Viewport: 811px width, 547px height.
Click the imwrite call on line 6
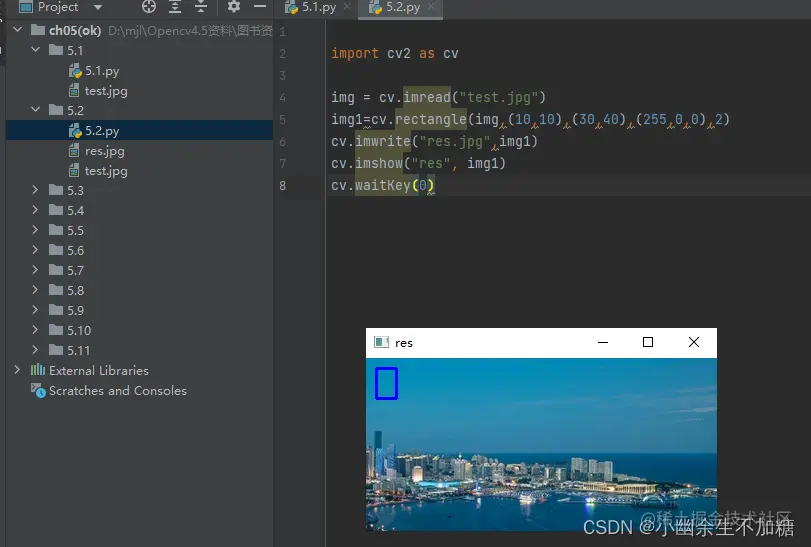(x=383, y=141)
